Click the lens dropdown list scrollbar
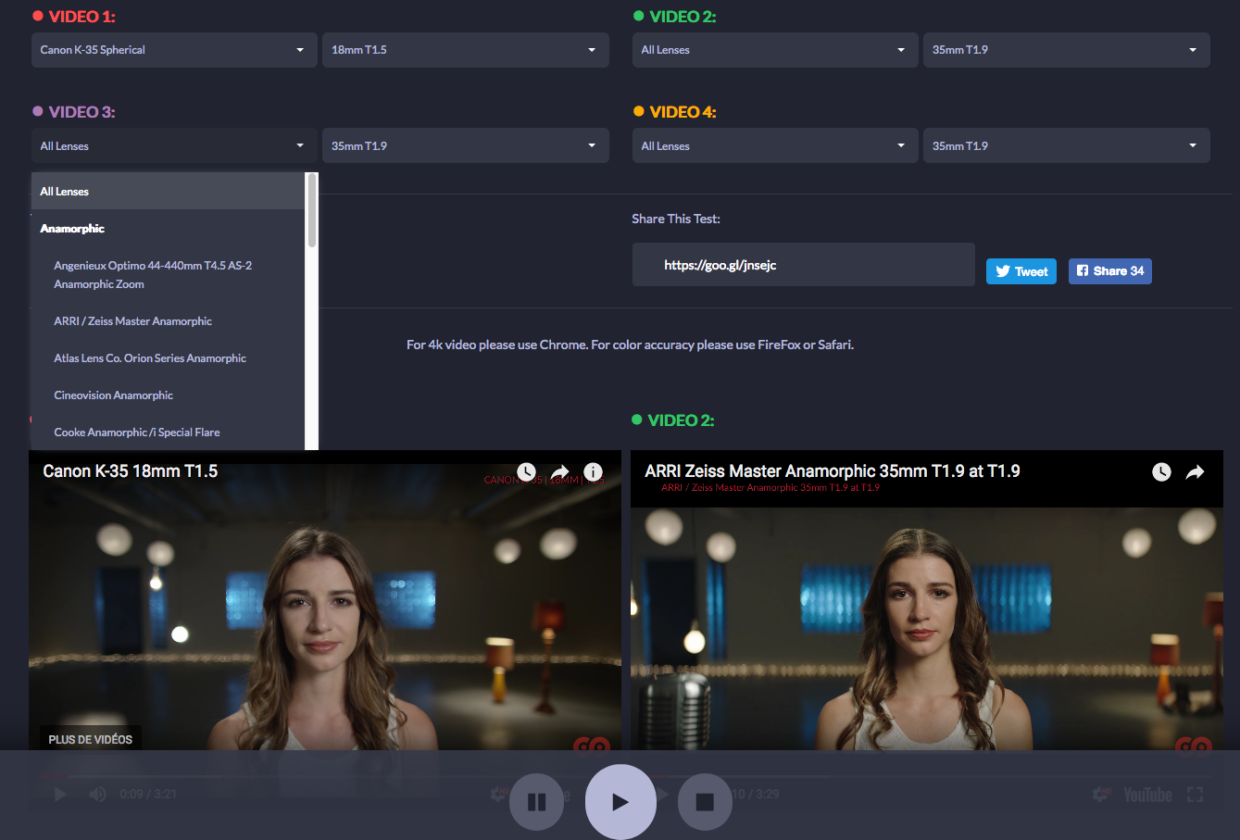Screen dimensions: 1240x840 click(312, 211)
